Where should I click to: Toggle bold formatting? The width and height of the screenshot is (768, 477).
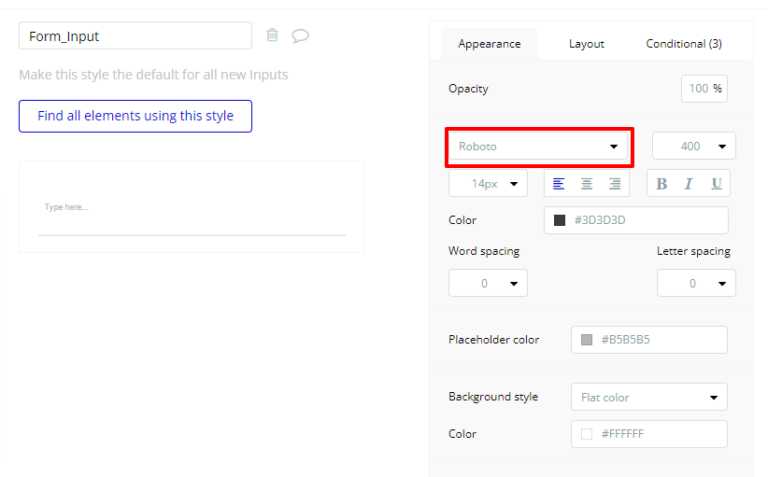point(661,184)
